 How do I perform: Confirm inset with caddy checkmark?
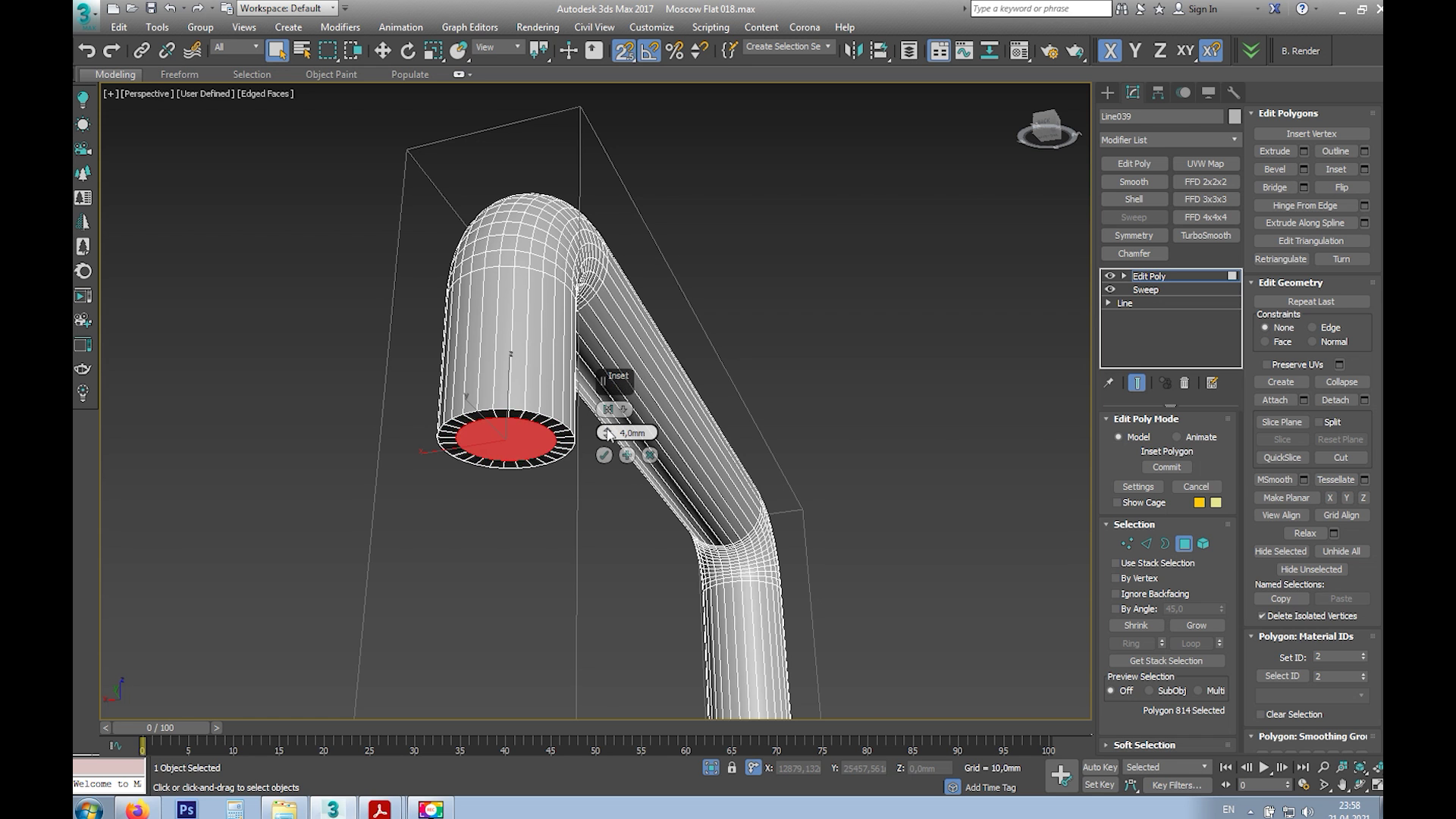pyautogui.click(x=604, y=455)
